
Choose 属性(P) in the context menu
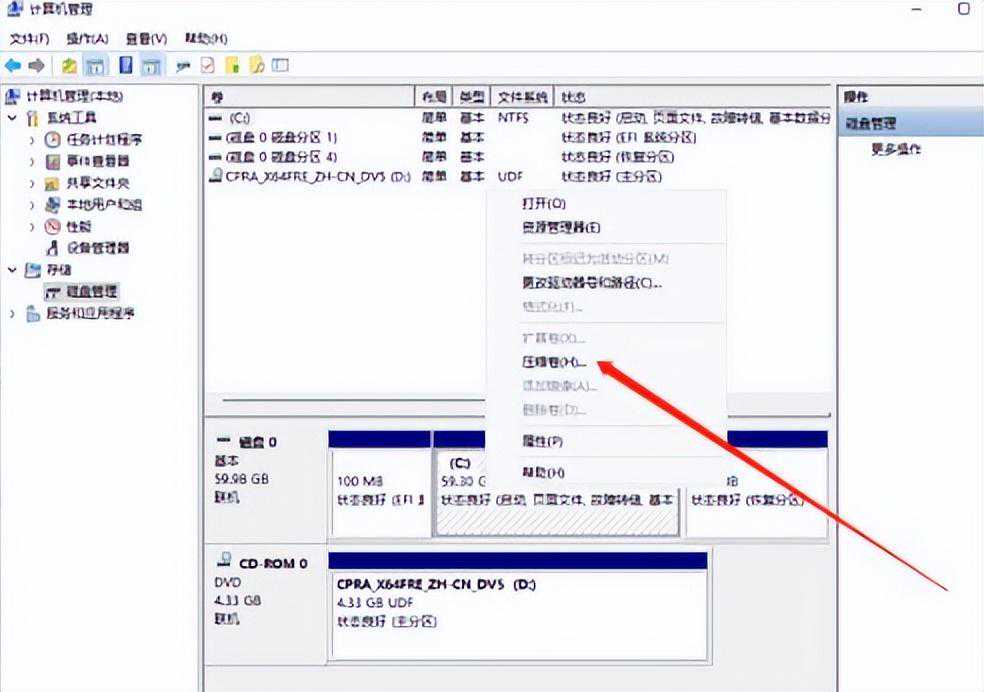pyautogui.click(x=542, y=441)
